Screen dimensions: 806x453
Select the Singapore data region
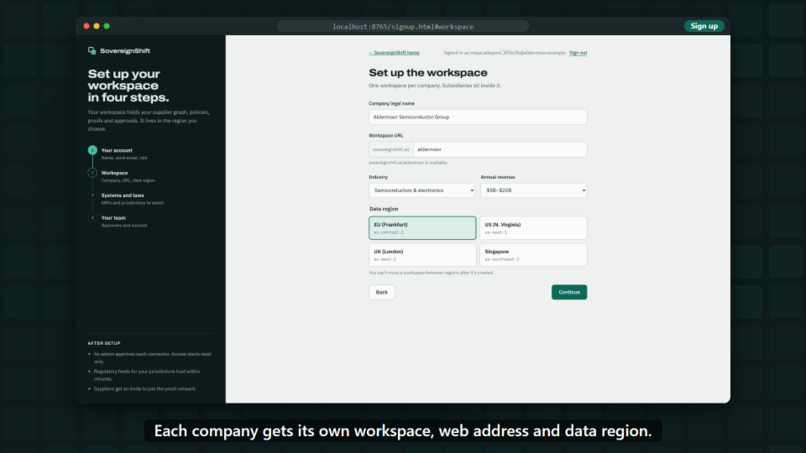click(533, 255)
